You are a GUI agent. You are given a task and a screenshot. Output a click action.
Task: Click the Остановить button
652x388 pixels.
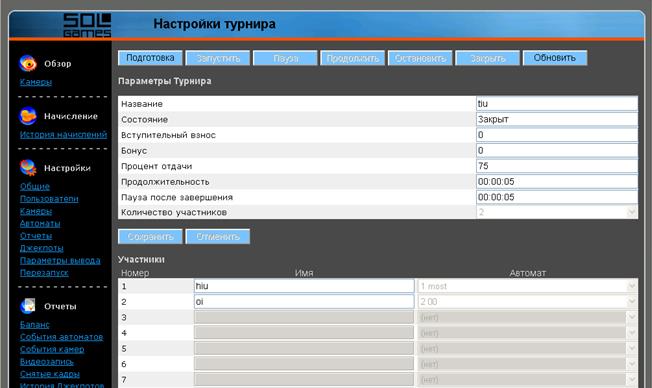coord(420,58)
